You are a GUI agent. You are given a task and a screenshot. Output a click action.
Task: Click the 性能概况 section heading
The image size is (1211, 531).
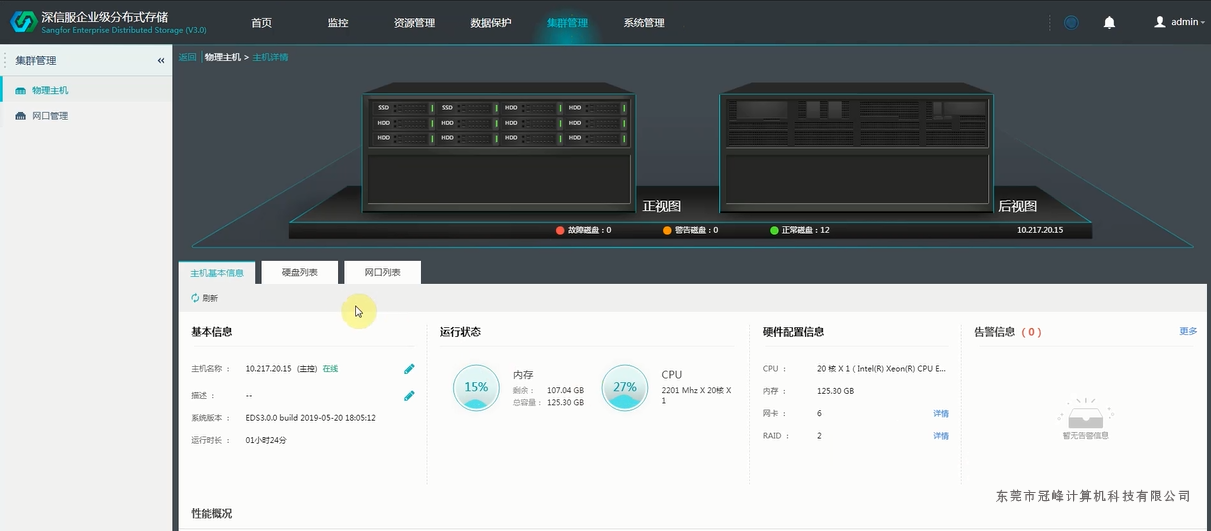point(211,513)
